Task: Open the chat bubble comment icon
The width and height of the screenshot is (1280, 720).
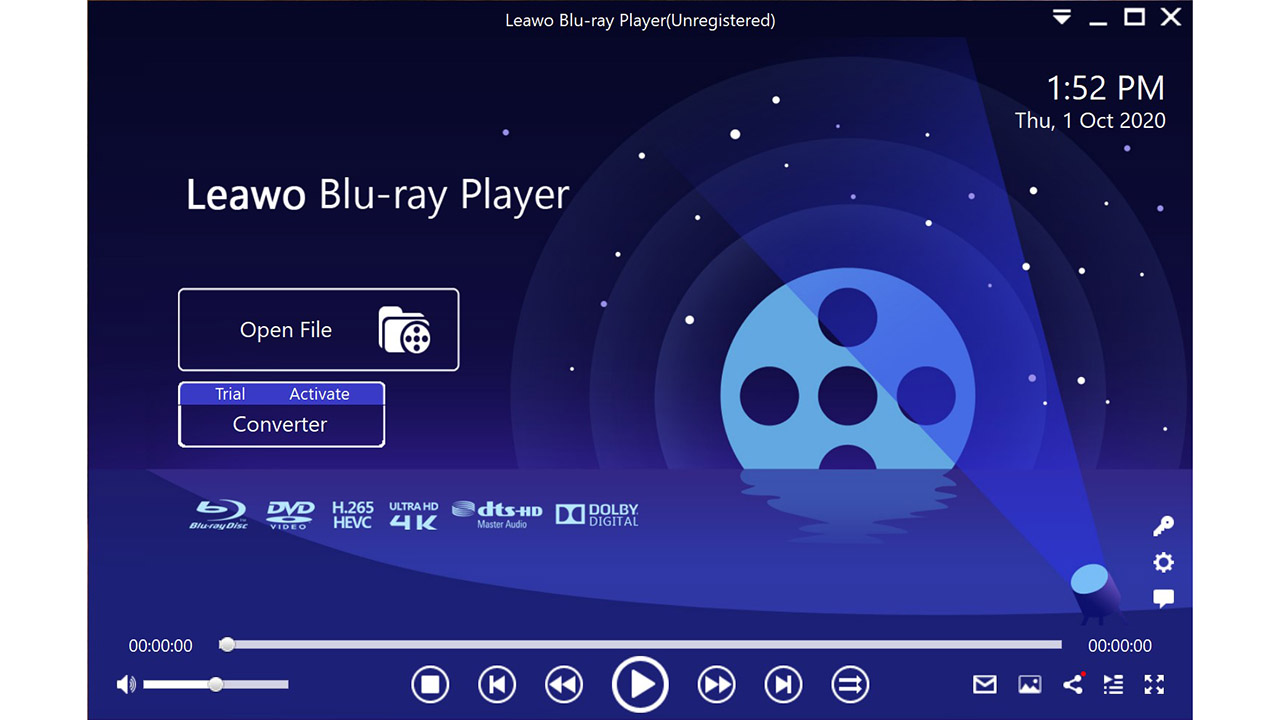Action: pos(1163,599)
